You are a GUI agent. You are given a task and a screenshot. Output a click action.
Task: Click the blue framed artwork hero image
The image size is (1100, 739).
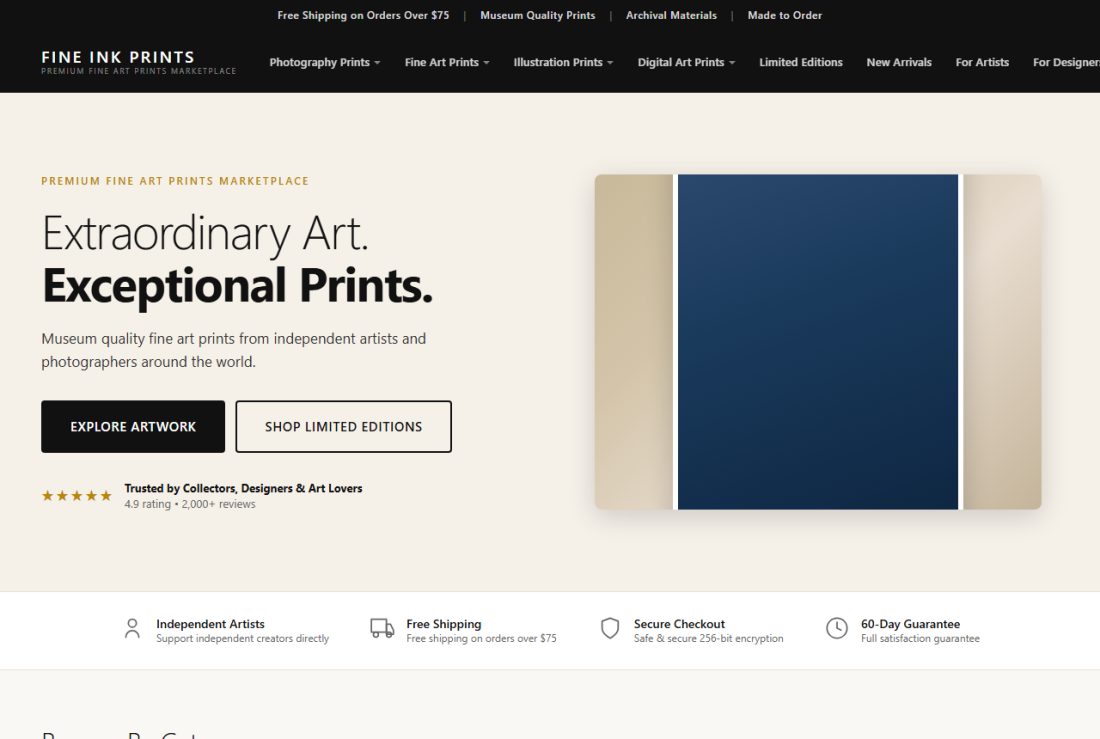click(x=818, y=342)
